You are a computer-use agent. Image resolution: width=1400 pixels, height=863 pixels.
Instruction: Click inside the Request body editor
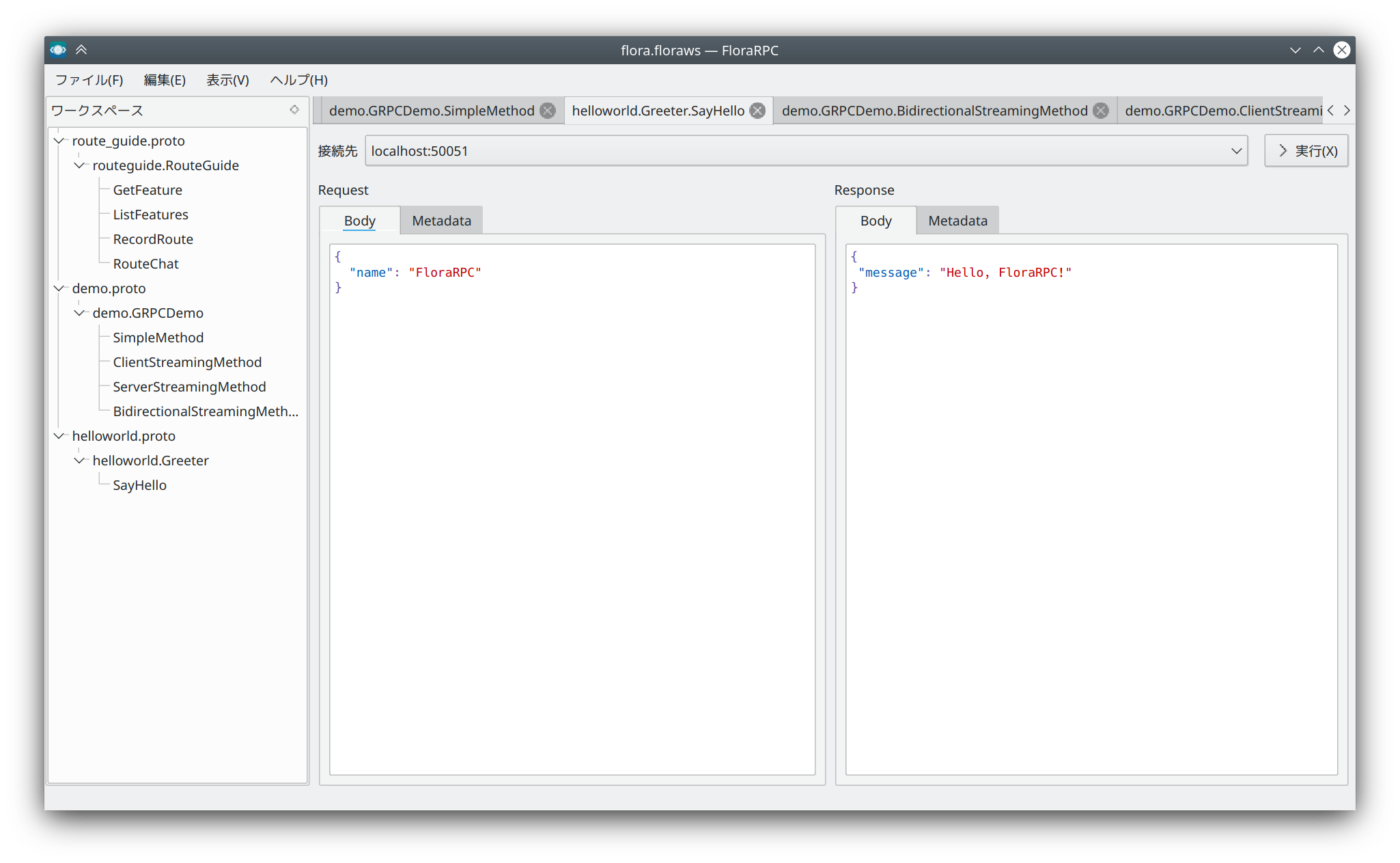coord(572,509)
